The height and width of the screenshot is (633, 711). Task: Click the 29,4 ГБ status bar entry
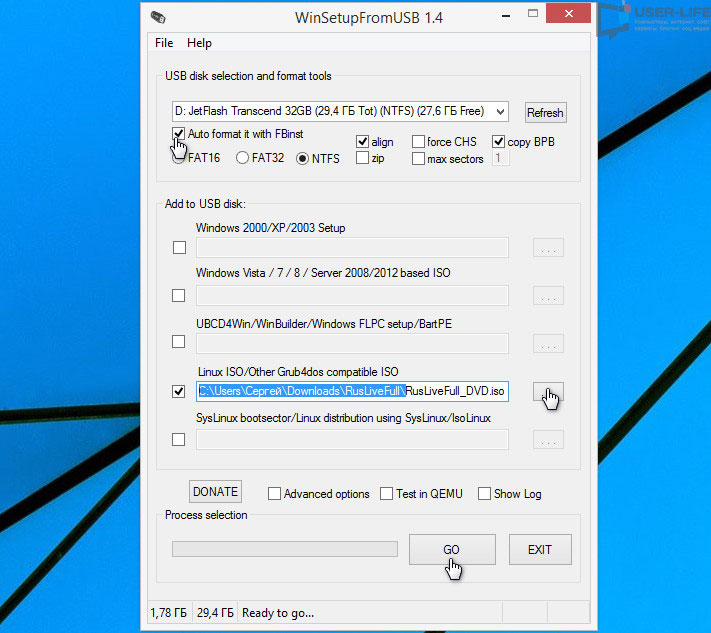pos(215,613)
